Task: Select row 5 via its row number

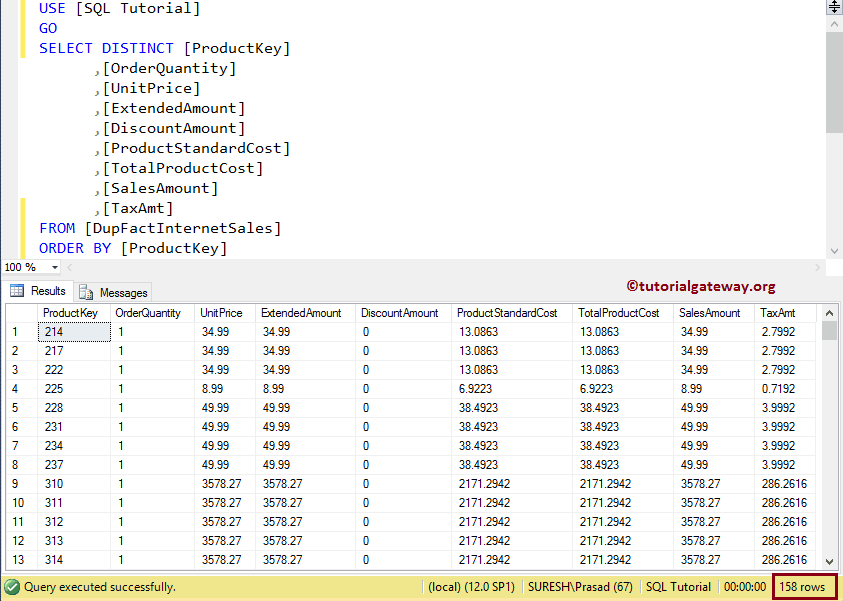Action: (x=15, y=407)
